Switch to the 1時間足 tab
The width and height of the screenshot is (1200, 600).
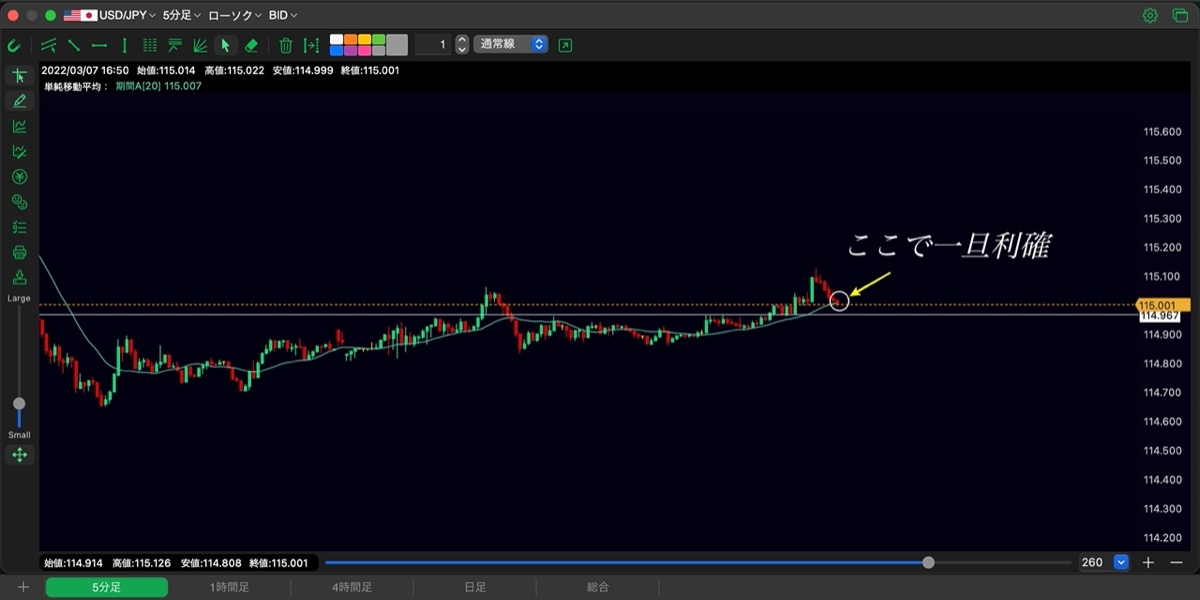(x=229, y=587)
